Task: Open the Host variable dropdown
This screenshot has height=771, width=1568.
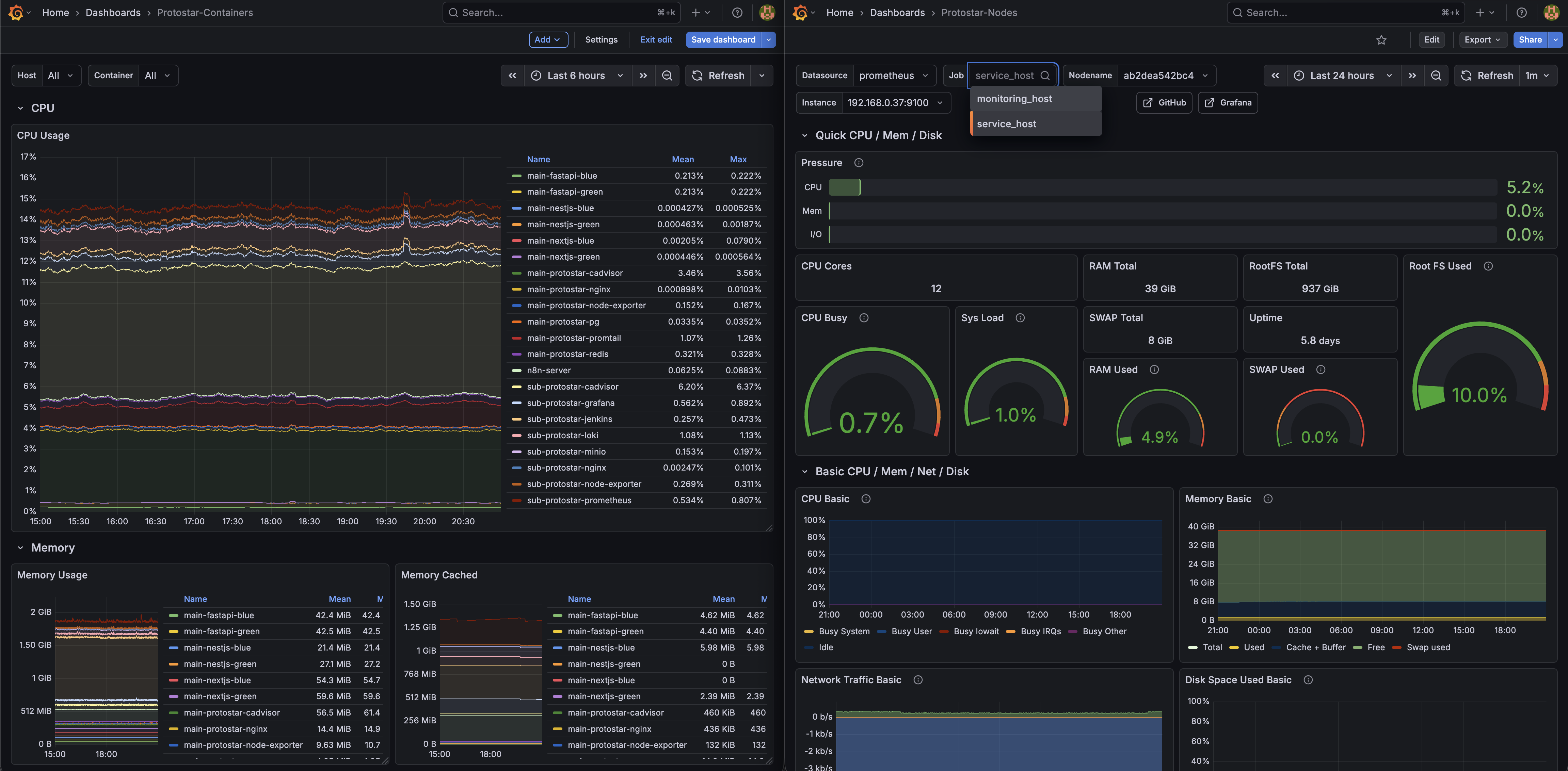Action: tap(61, 76)
